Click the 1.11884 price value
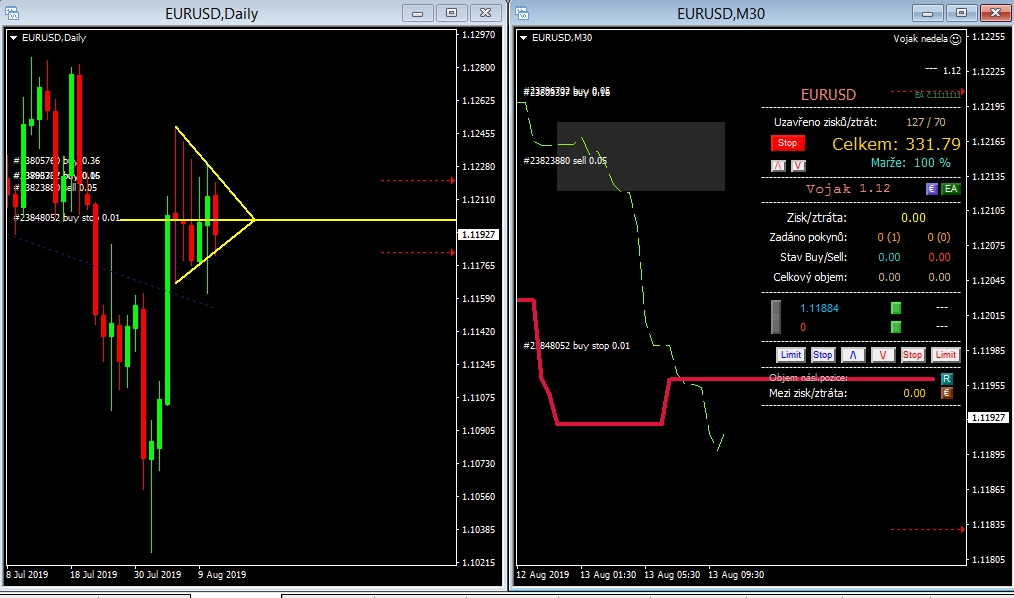The image size is (1014, 598). click(819, 308)
